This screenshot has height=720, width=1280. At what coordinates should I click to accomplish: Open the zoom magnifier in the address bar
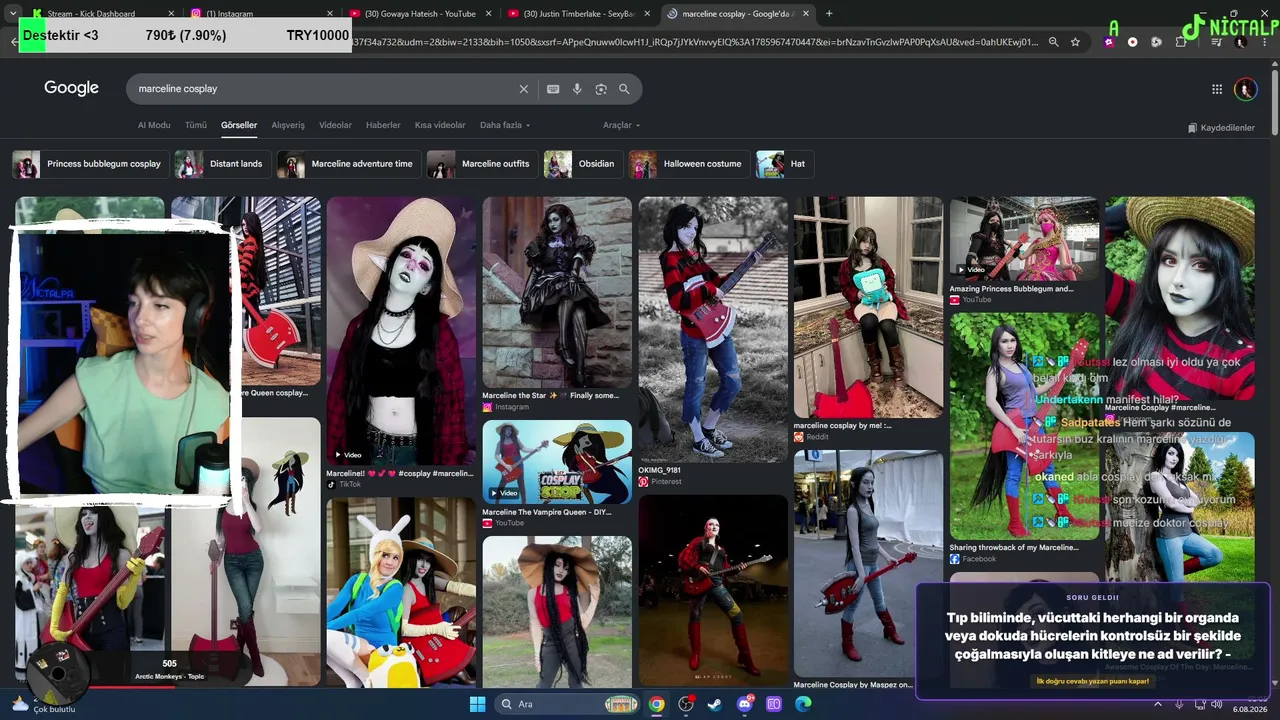[x=1053, y=42]
